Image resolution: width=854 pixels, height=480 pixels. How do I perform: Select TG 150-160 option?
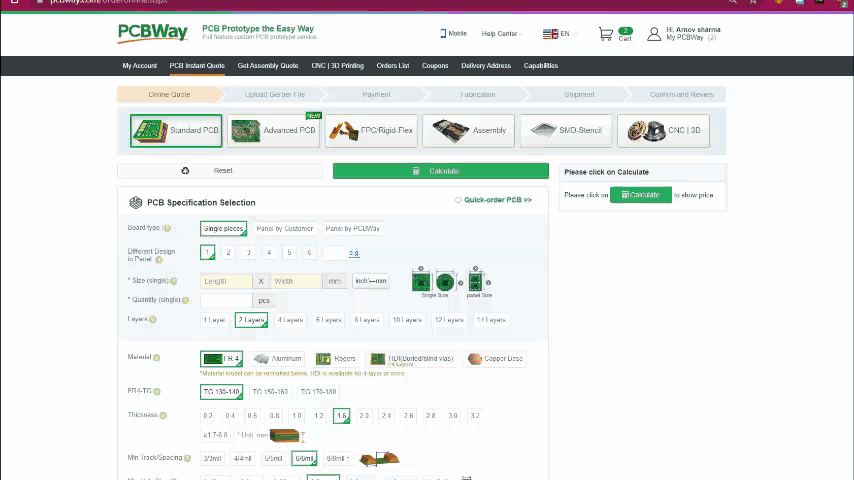270,392
